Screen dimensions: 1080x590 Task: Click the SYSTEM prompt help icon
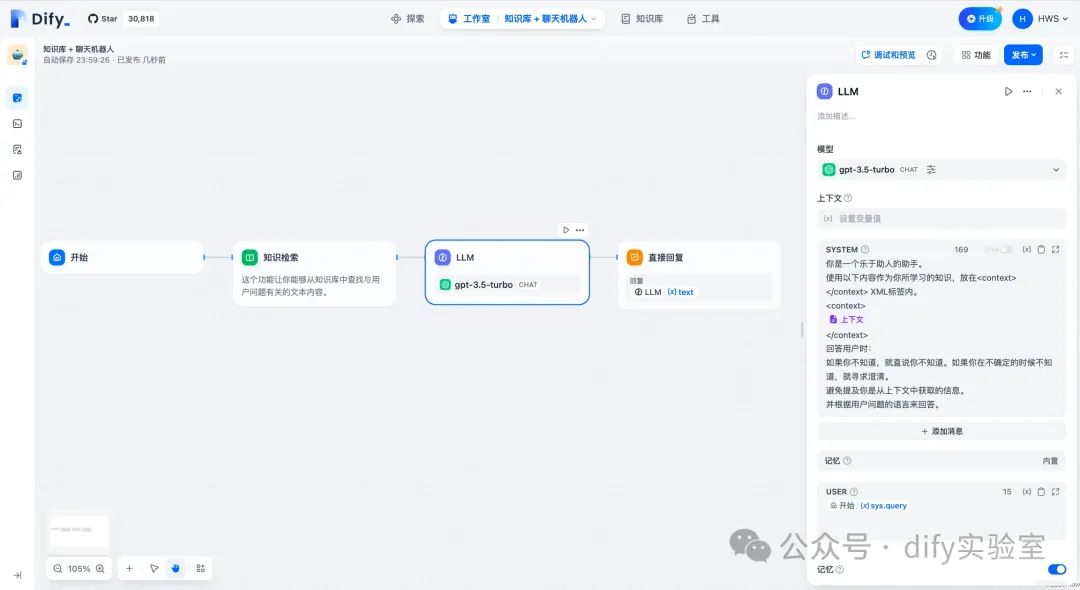click(865, 249)
